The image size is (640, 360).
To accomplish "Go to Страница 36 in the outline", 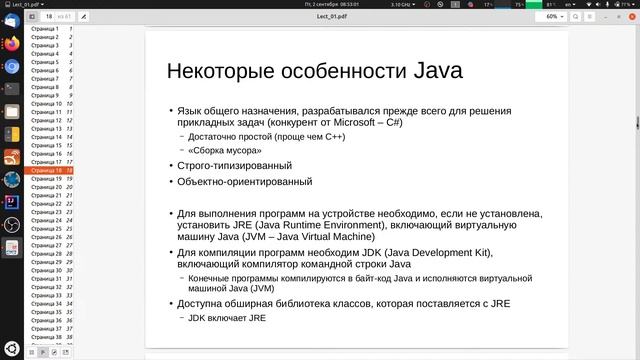I will click(x=49, y=320).
